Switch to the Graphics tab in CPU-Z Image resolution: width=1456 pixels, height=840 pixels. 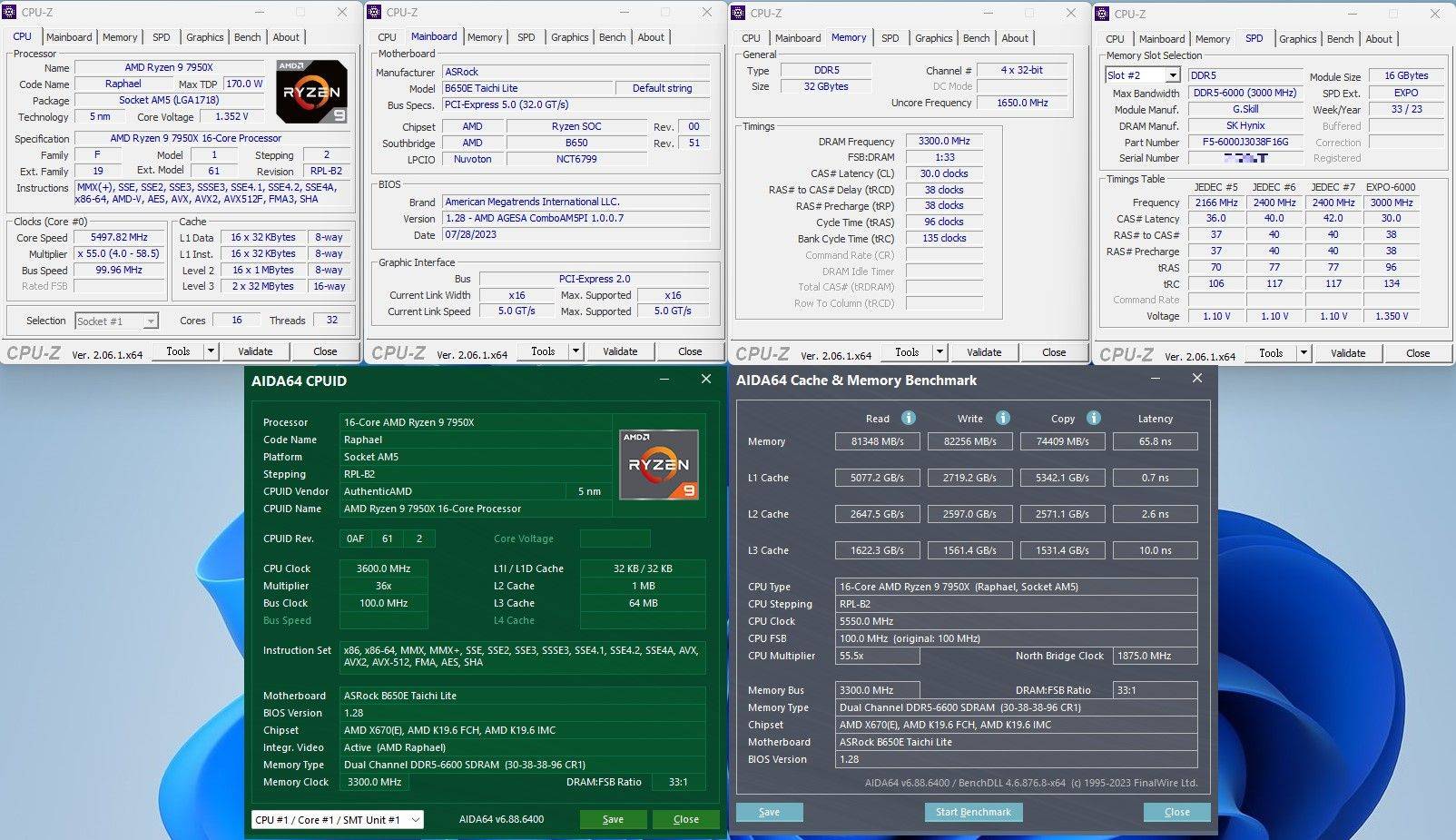204,37
